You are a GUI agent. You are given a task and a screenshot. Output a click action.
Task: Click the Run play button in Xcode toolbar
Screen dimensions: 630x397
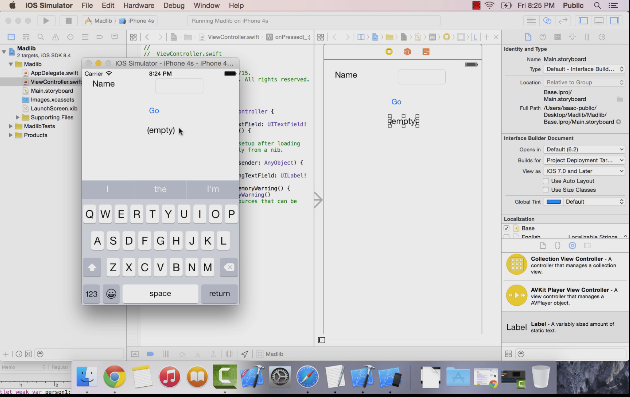[x=46, y=20]
